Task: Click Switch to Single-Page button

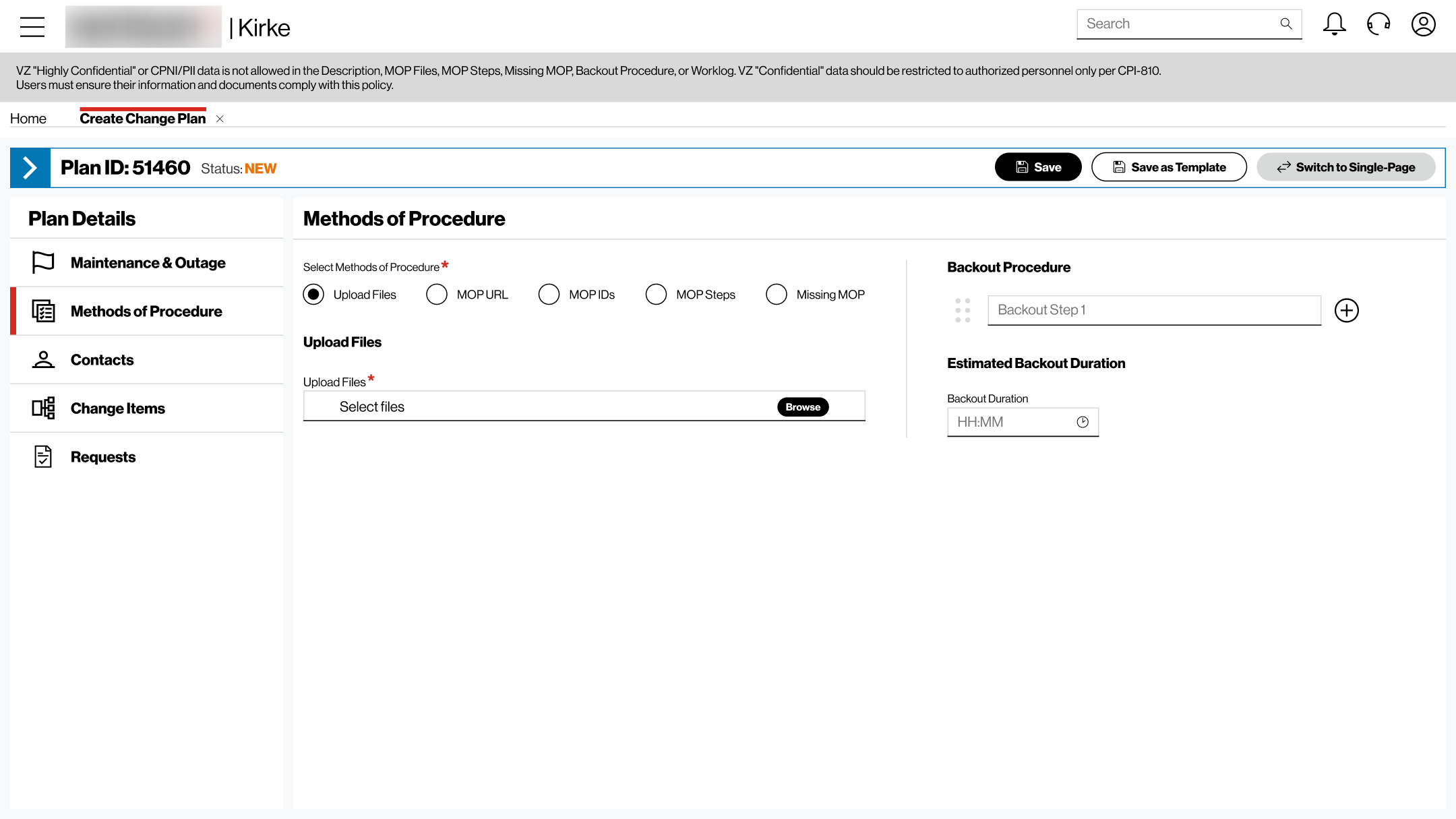Action: (x=1346, y=167)
